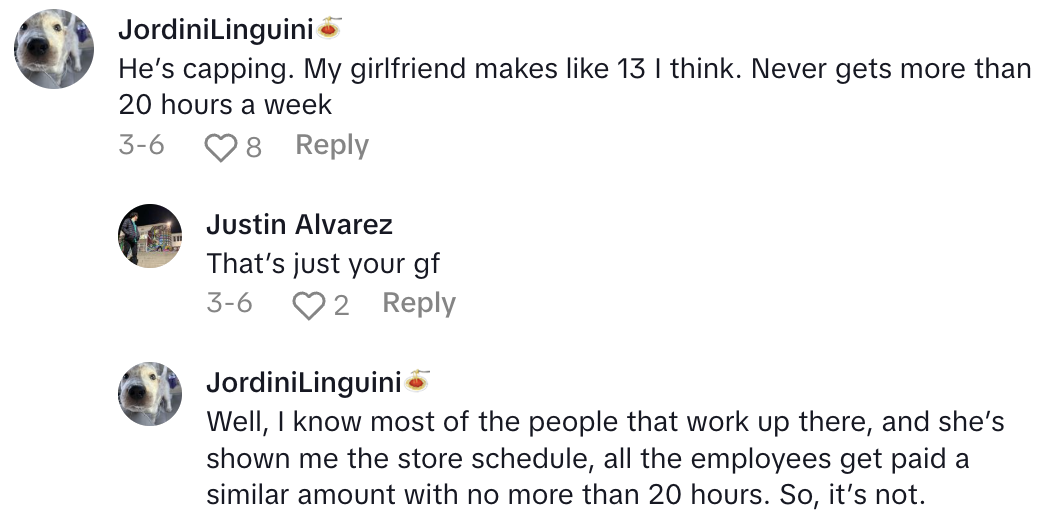Open bottom JordiniLinguini username link

click(304, 382)
